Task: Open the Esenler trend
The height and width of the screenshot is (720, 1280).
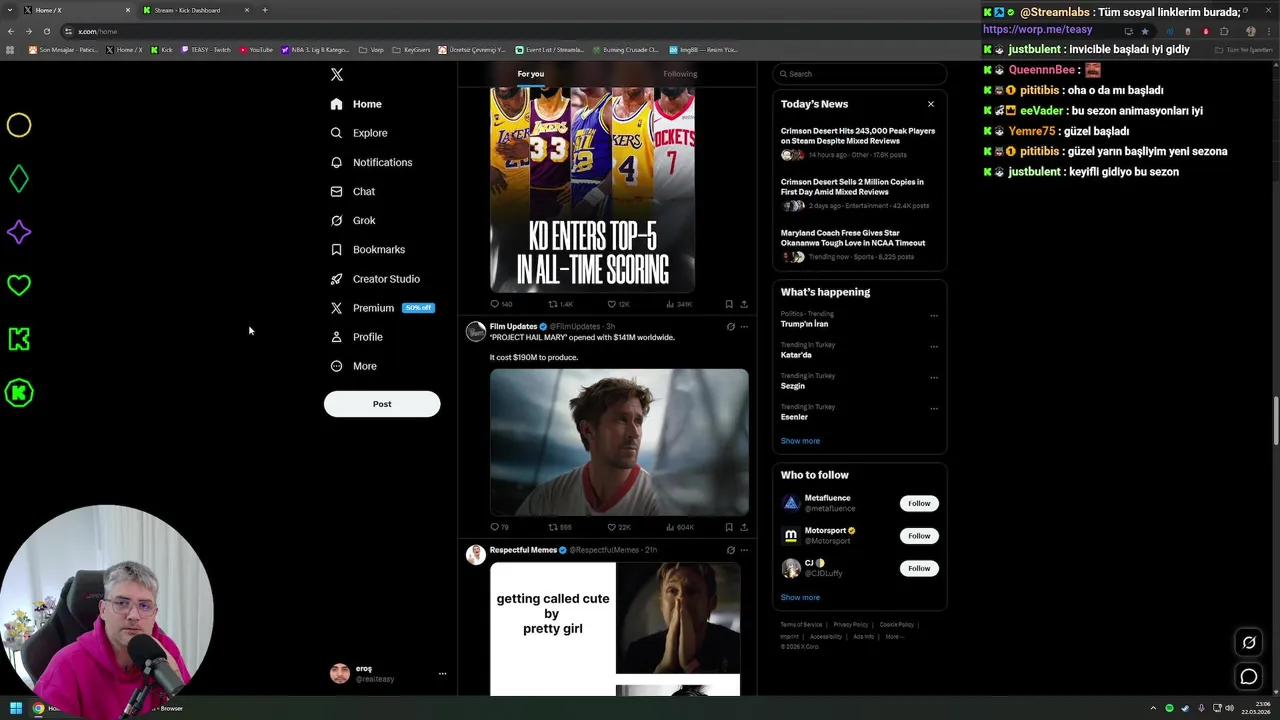Action: coord(794,417)
